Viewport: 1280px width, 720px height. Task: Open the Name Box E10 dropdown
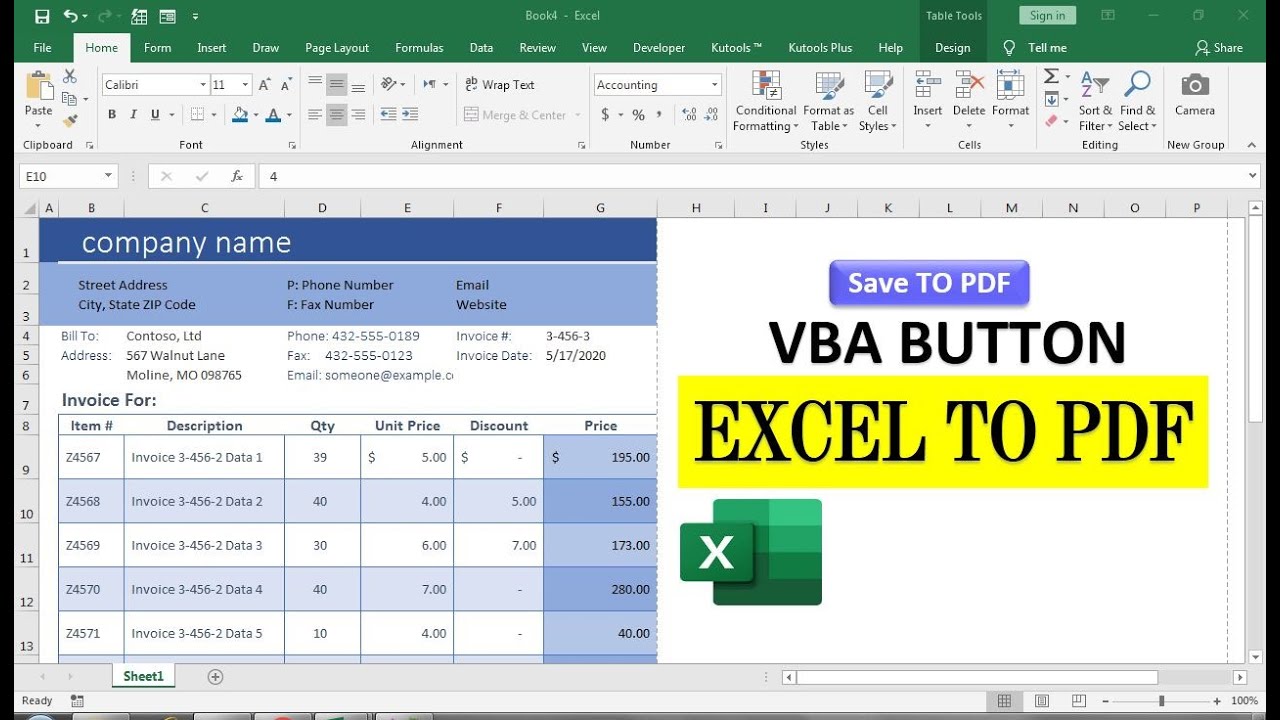coord(109,176)
